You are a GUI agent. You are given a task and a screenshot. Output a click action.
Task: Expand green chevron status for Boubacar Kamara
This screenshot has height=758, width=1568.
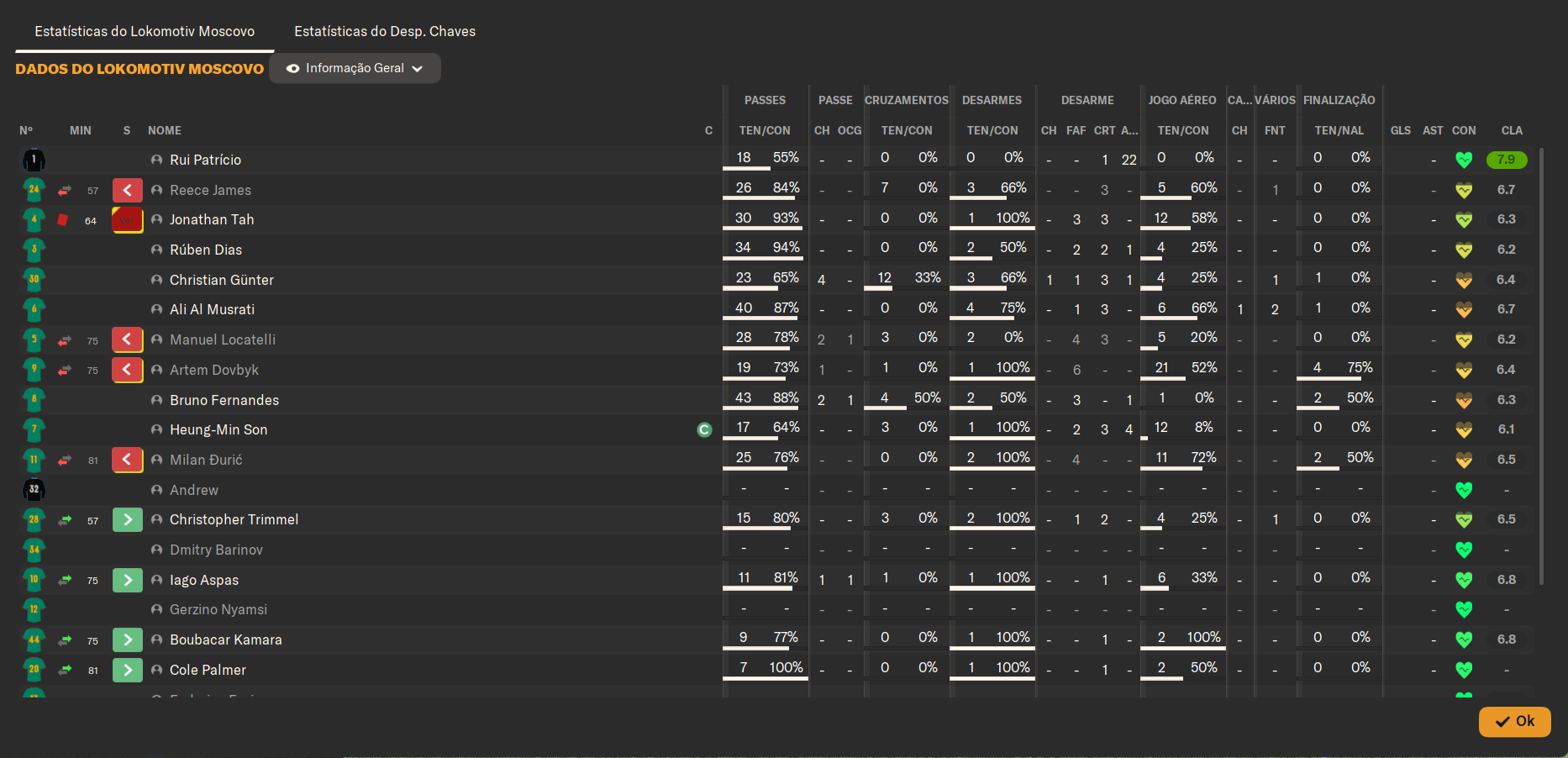coord(128,640)
